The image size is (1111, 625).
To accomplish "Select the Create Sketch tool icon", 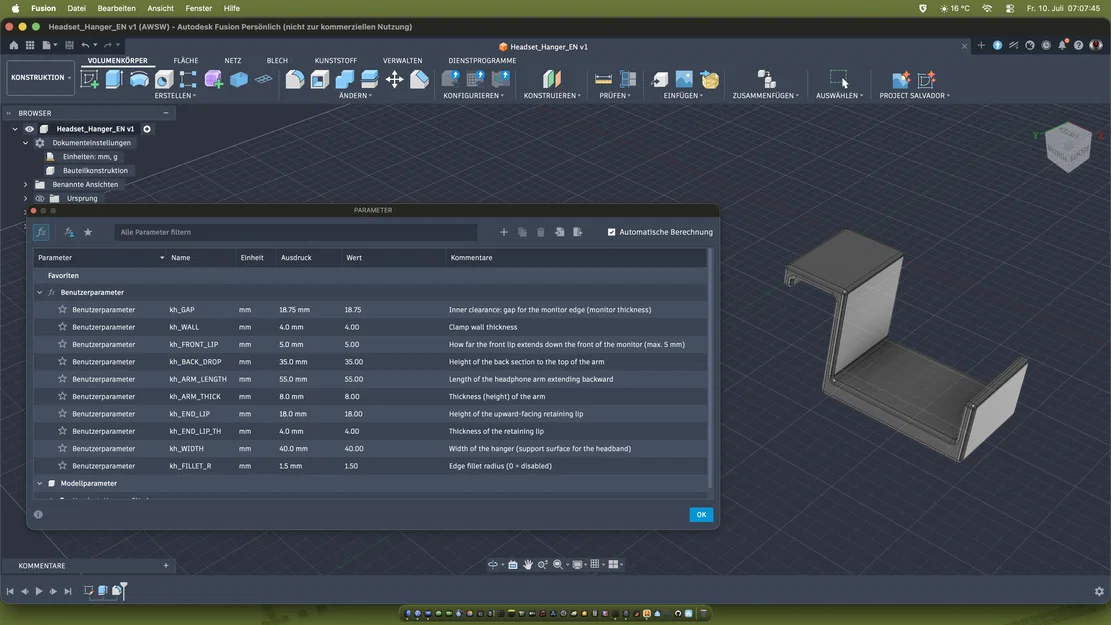I will 89,79.
